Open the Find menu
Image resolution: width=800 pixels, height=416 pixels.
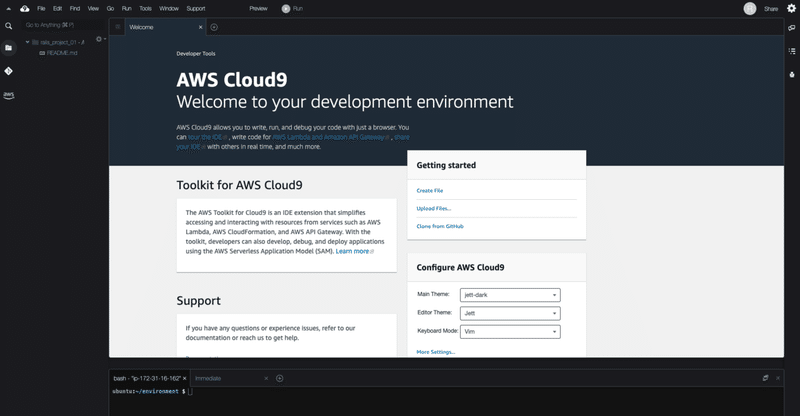pyautogui.click(x=74, y=9)
